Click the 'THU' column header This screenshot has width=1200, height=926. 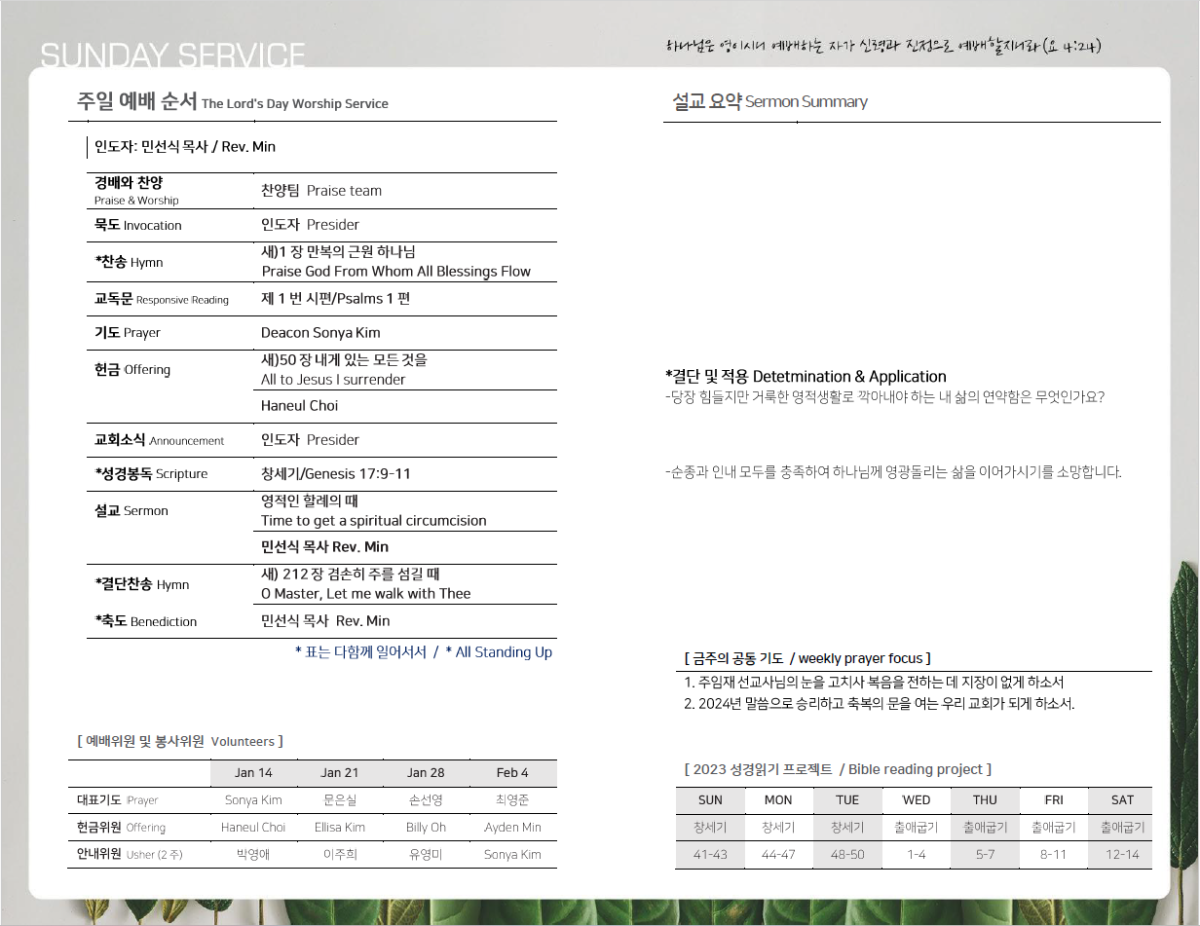pos(985,800)
